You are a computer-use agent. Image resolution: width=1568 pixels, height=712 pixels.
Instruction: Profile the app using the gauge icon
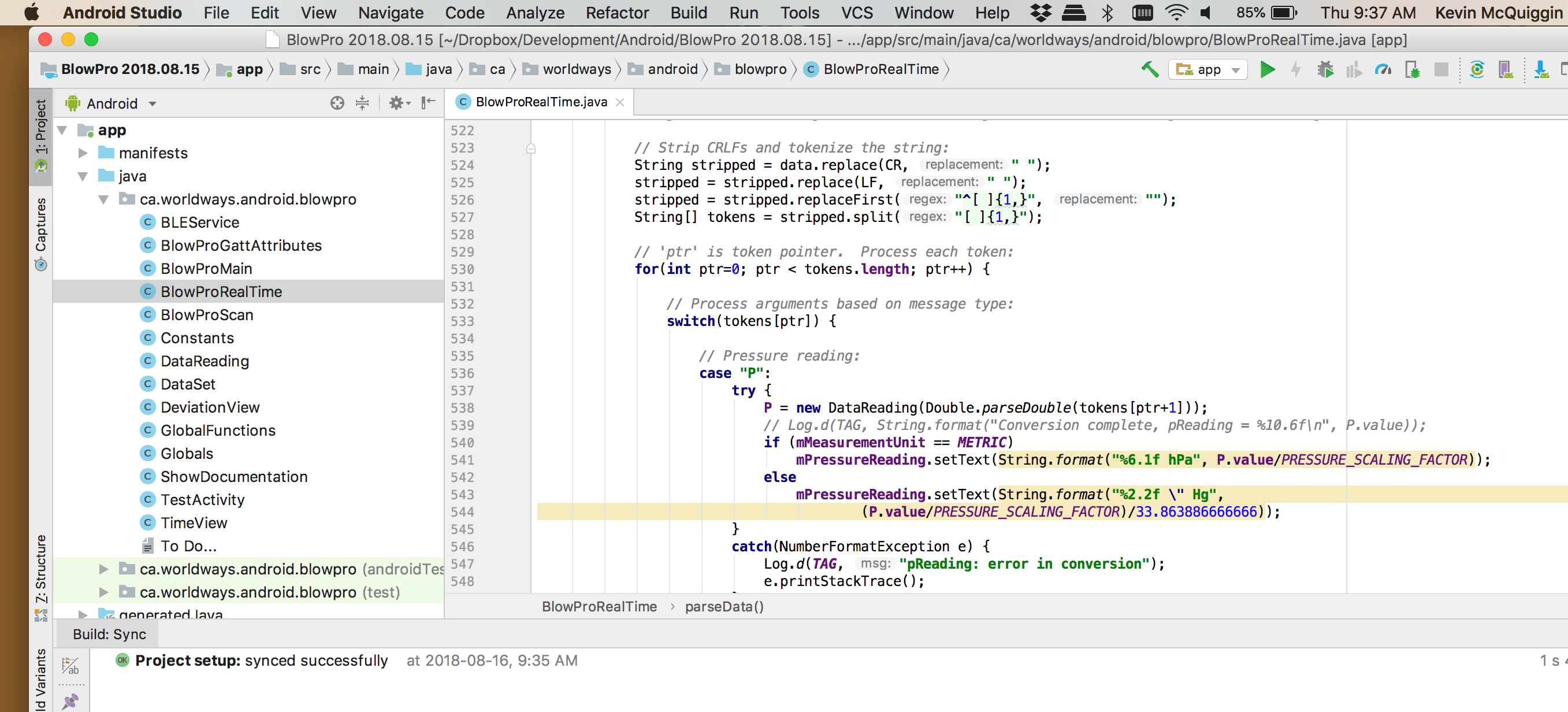[x=1383, y=69]
